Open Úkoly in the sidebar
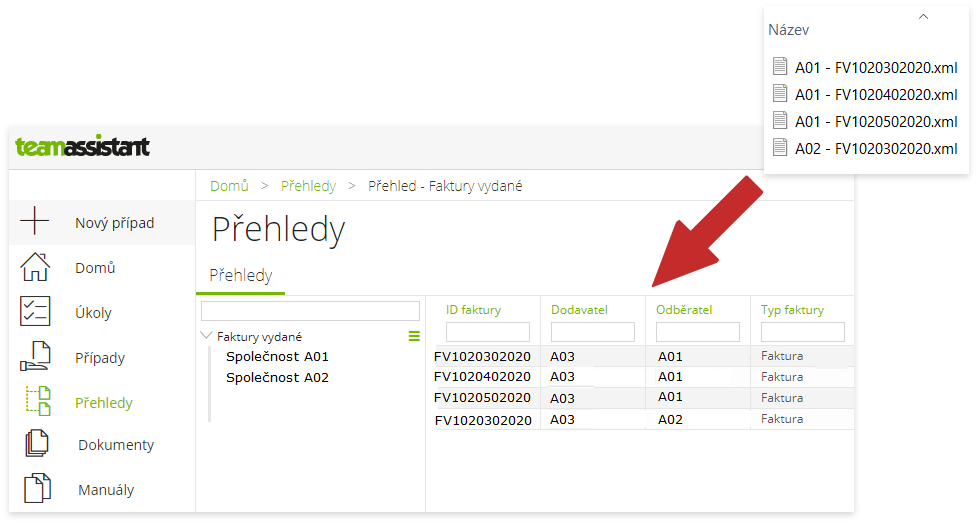Screen dimensions: 978x524 pyautogui.click(x=93, y=313)
